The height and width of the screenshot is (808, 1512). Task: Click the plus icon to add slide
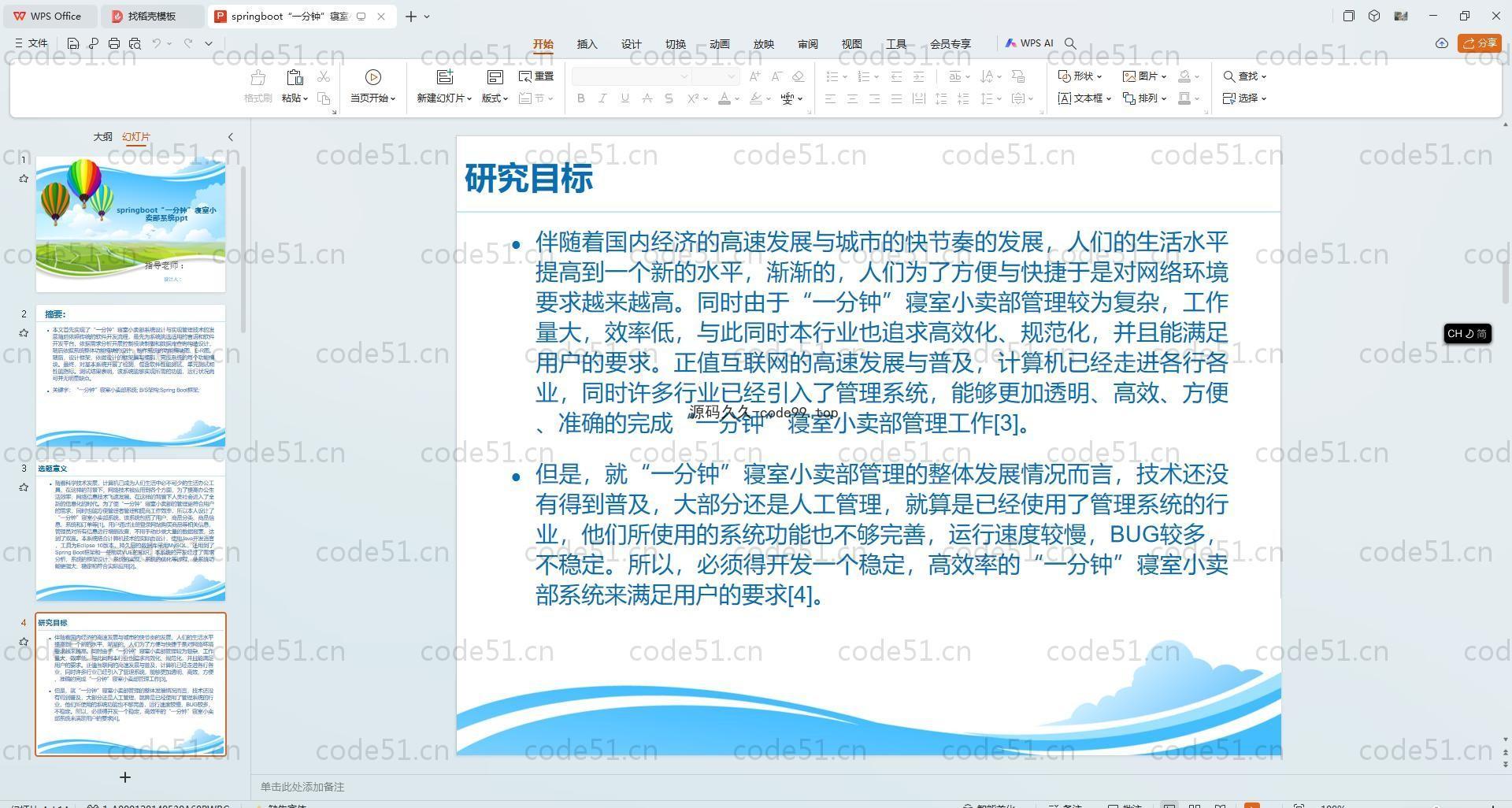click(124, 777)
